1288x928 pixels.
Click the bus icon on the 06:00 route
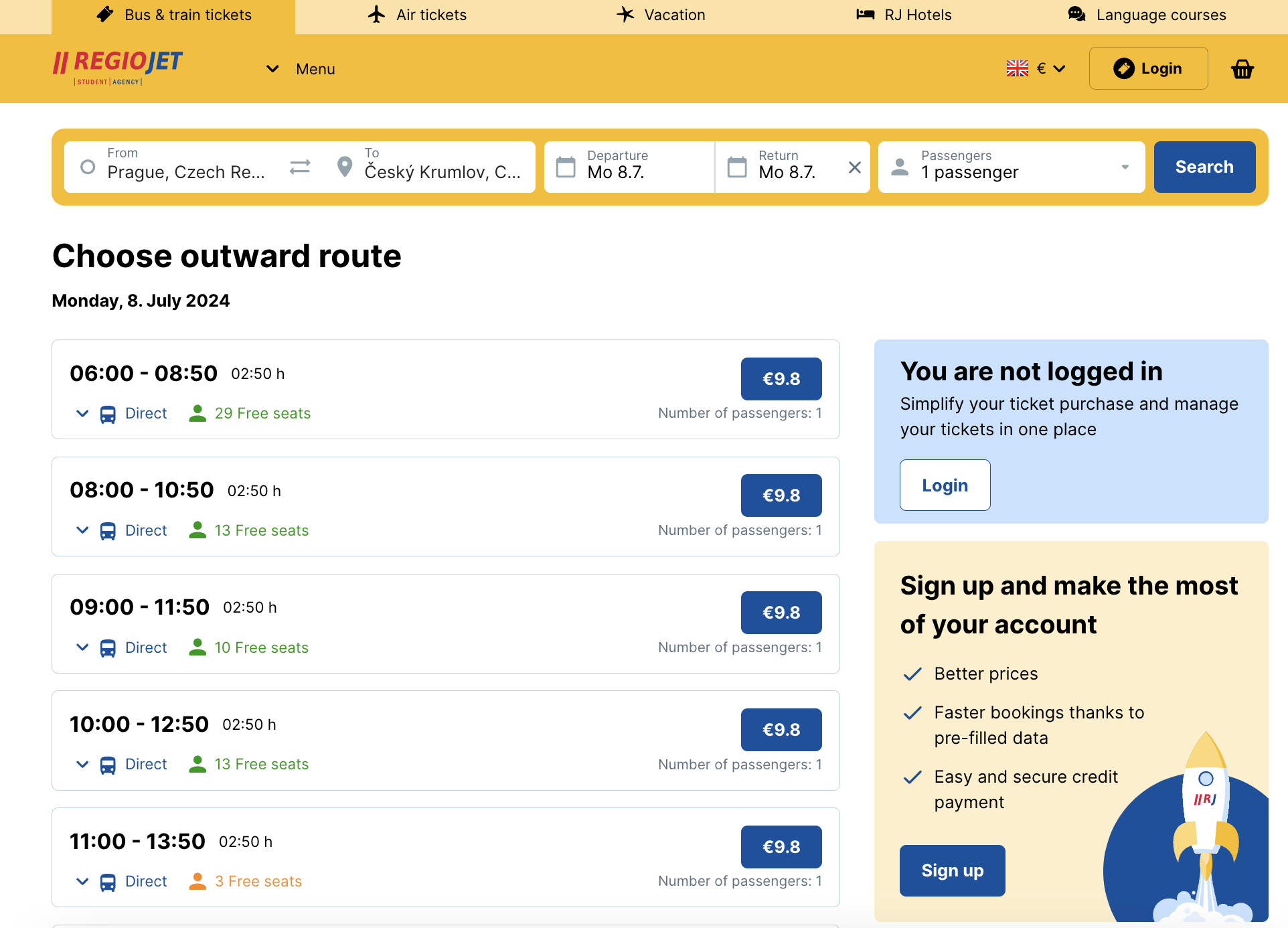pyautogui.click(x=108, y=414)
